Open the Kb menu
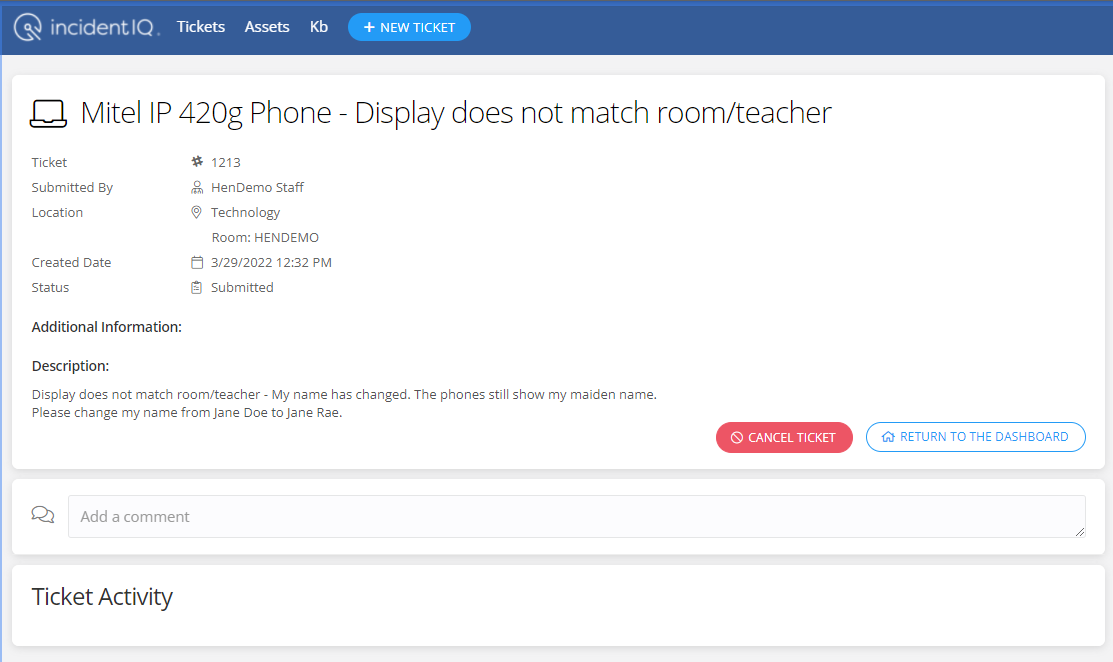The width and height of the screenshot is (1113, 662). pos(319,27)
